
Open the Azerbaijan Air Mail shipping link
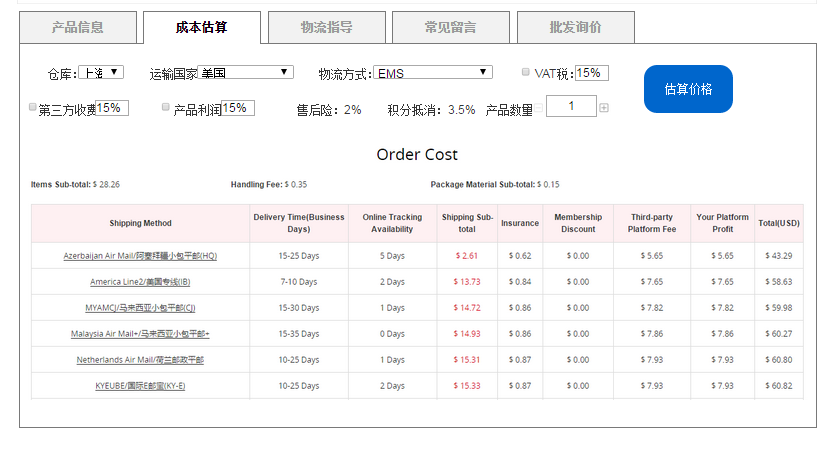(x=140, y=256)
